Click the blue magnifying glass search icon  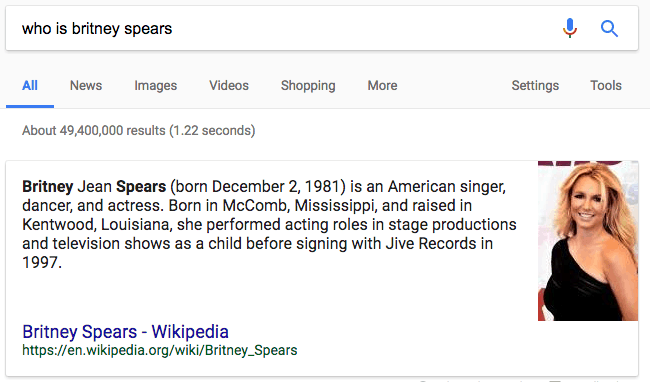point(609,29)
